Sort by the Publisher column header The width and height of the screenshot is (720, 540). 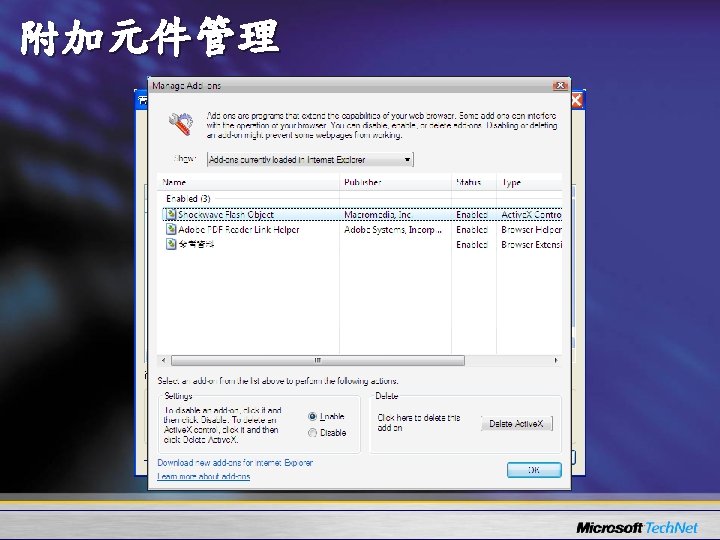click(363, 182)
